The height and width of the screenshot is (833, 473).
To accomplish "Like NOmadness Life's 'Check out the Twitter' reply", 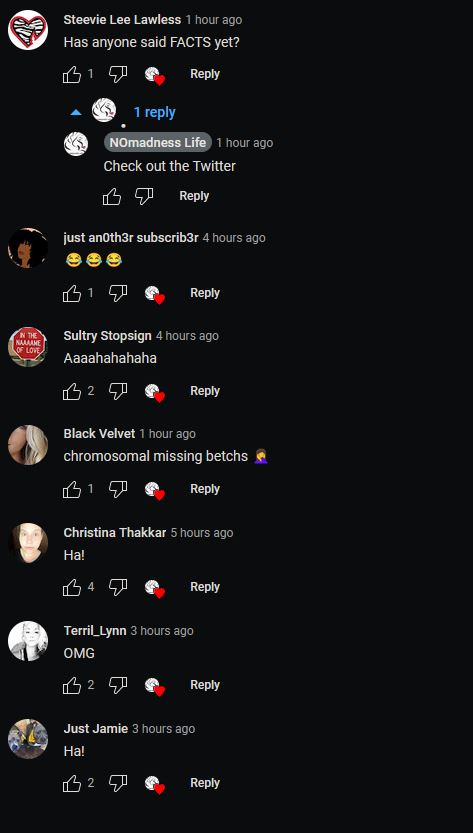I will tap(112, 197).
